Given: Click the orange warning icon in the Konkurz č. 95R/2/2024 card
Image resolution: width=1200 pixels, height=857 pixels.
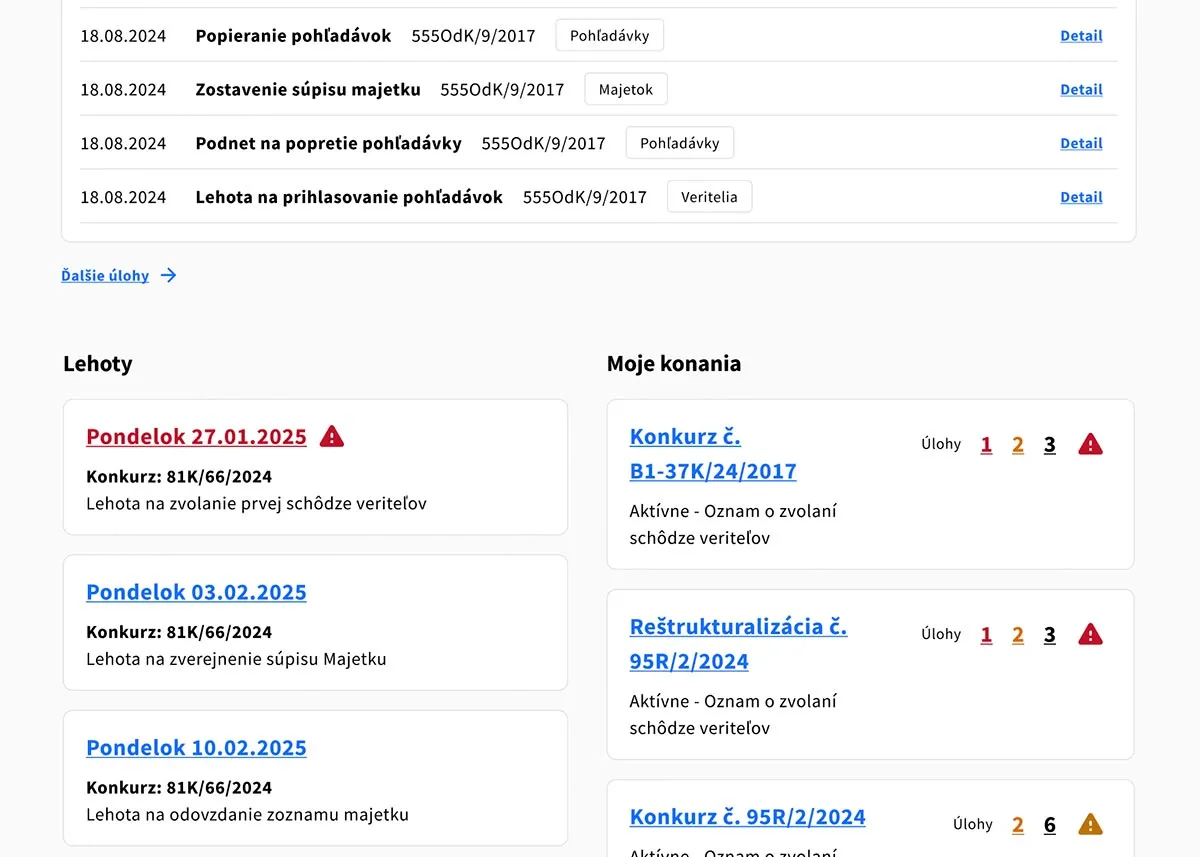Looking at the screenshot, I should tap(1090, 825).
